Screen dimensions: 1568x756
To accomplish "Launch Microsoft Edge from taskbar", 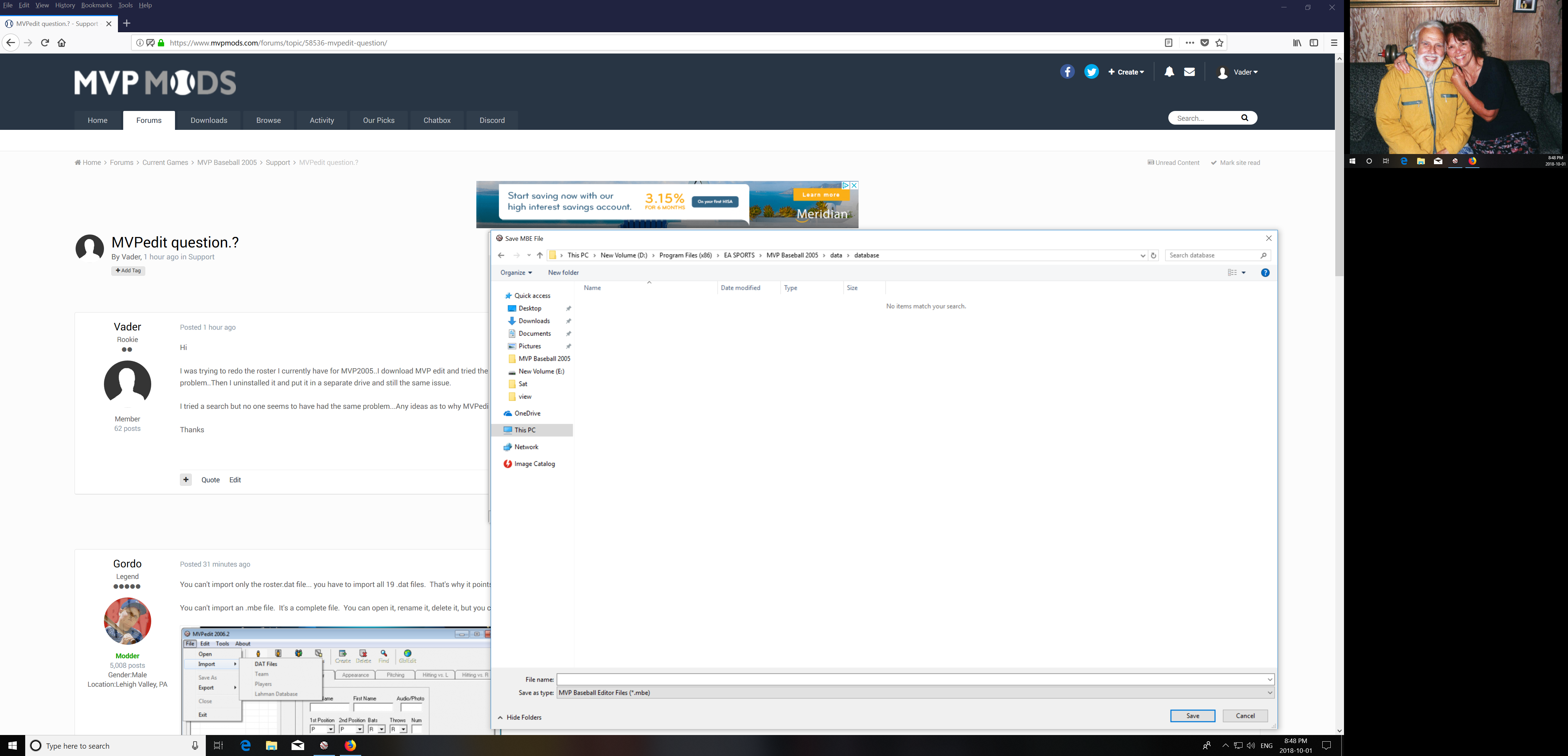I will pos(246,745).
